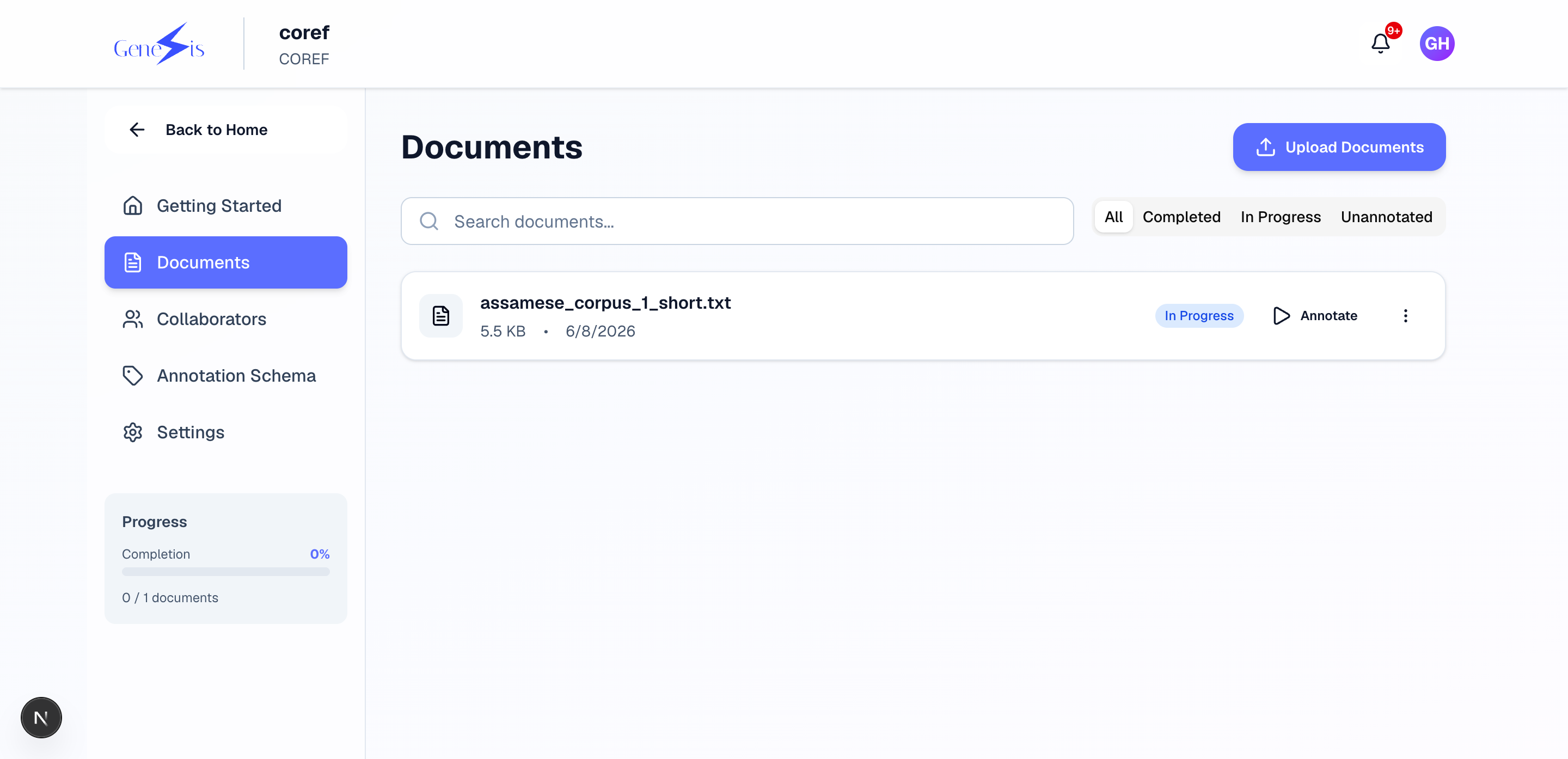1568x759 pixels.
Task: Click the Completion label
Action: [x=156, y=554]
